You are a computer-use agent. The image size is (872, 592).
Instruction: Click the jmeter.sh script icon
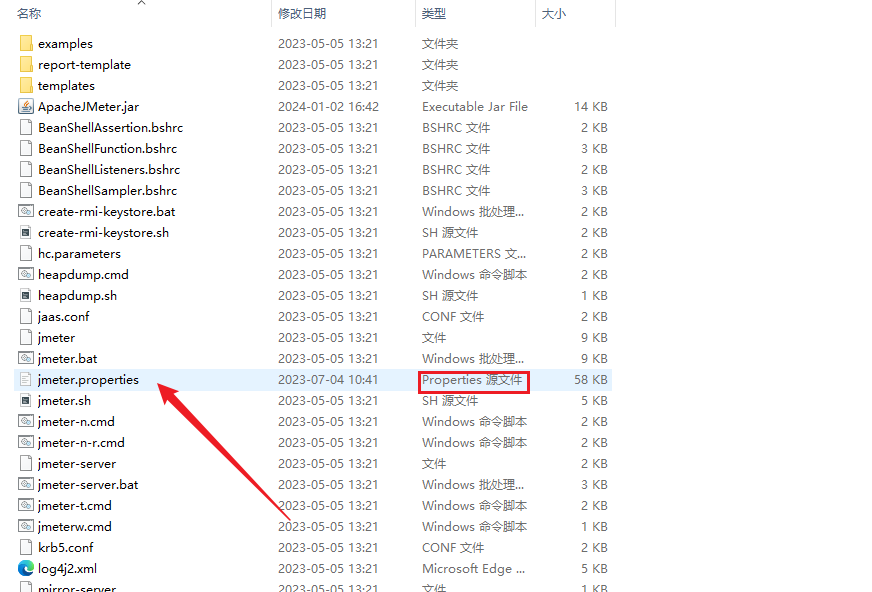pyautogui.click(x=26, y=400)
